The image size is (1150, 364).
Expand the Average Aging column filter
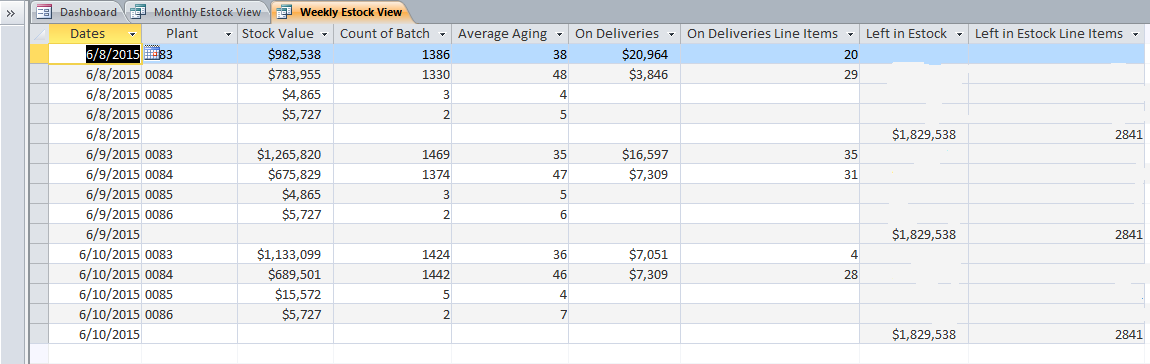click(x=560, y=34)
